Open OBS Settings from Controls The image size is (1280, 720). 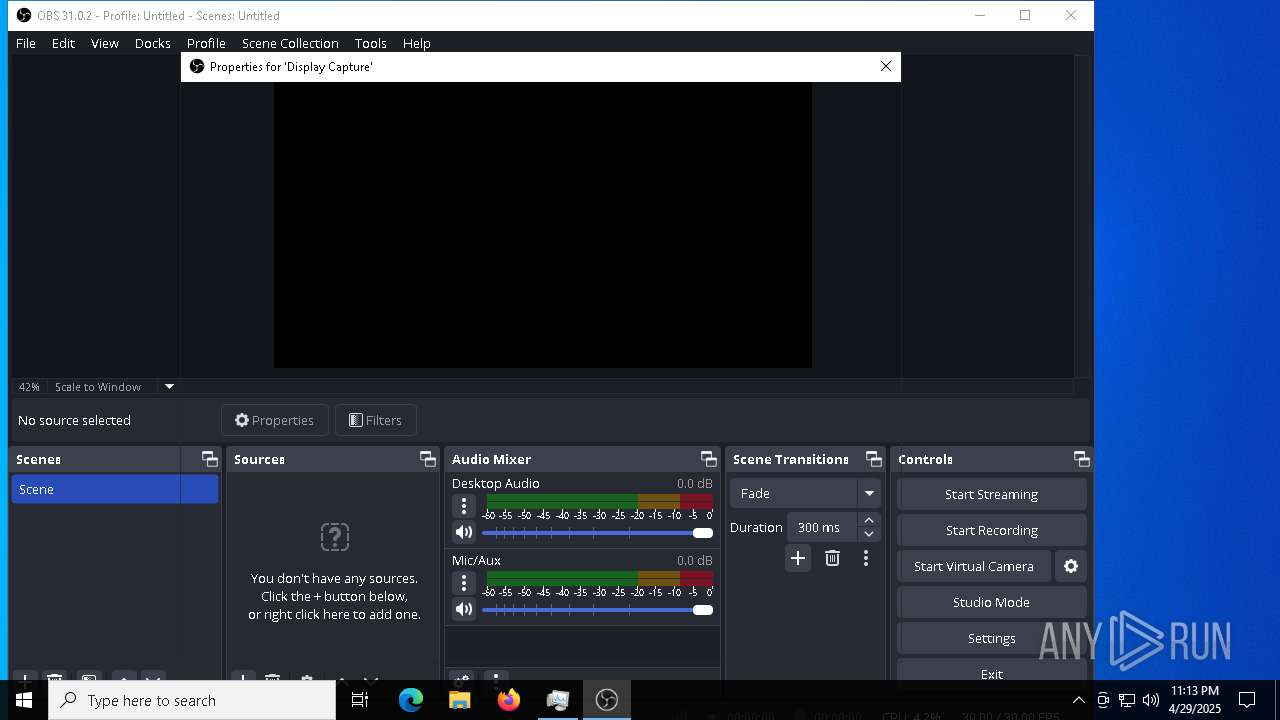991,638
